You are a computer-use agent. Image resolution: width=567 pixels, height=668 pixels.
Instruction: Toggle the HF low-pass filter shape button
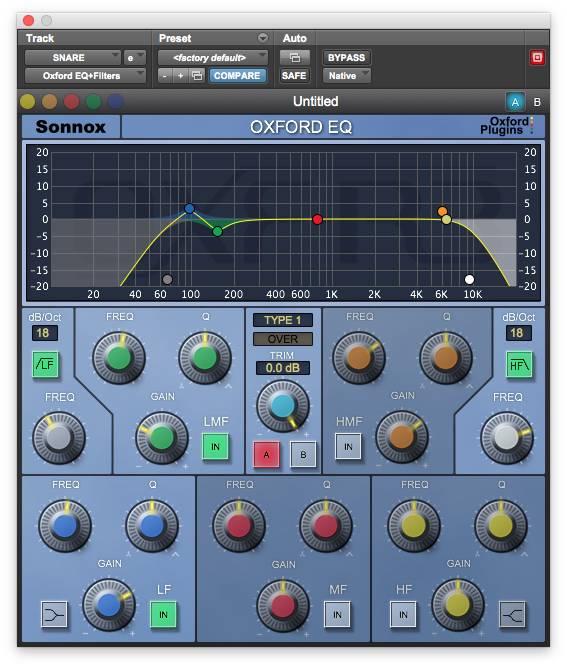519,364
